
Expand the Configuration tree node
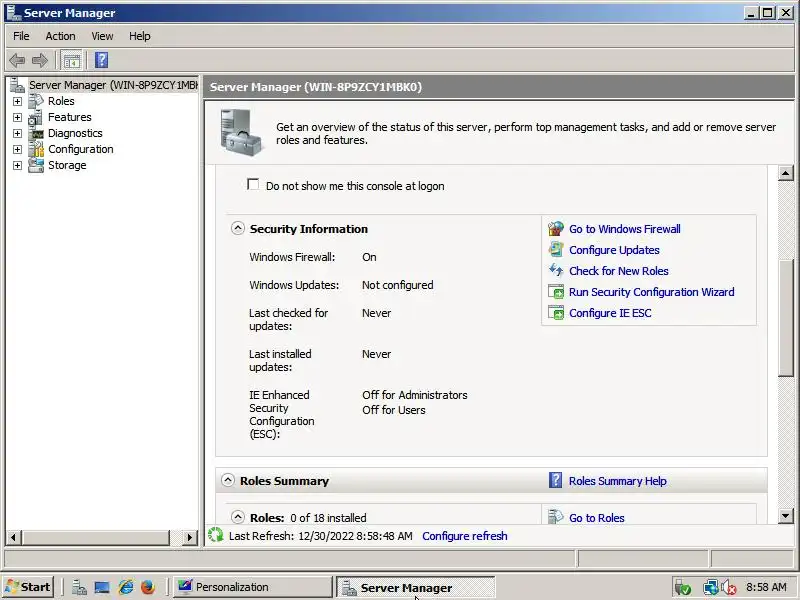pos(17,149)
